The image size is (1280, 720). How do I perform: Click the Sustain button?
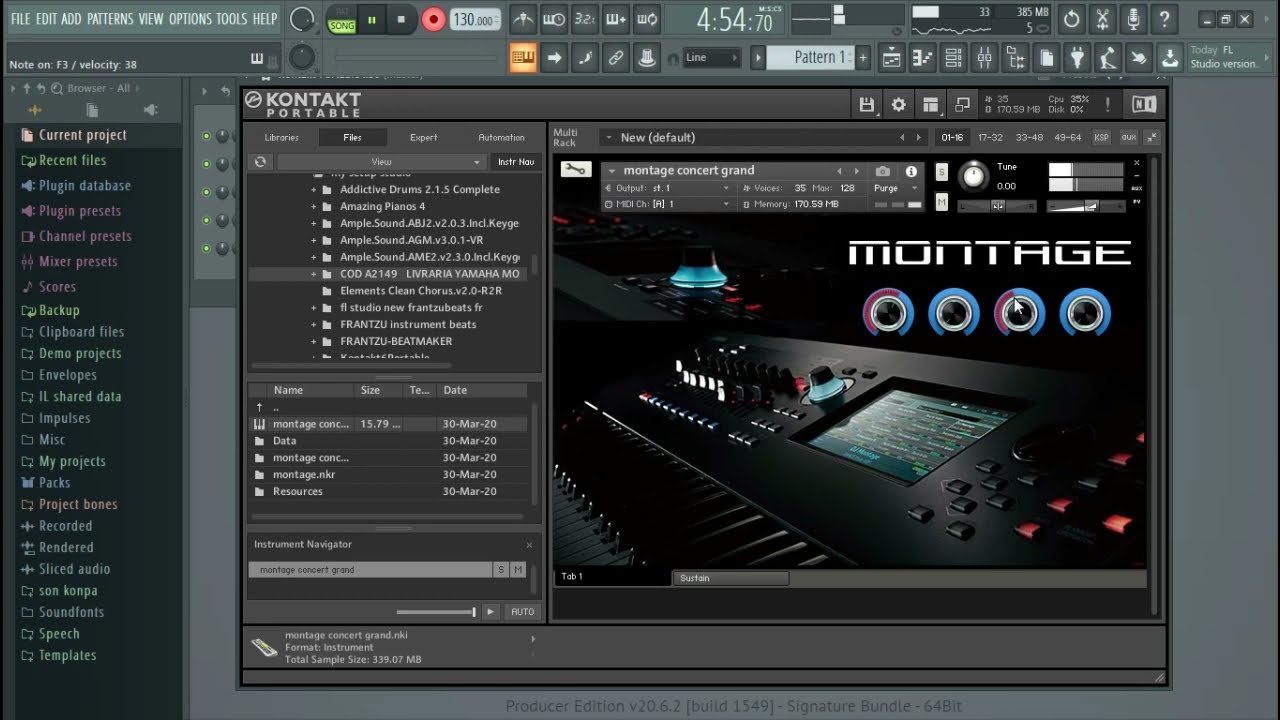pyautogui.click(x=731, y=578)
